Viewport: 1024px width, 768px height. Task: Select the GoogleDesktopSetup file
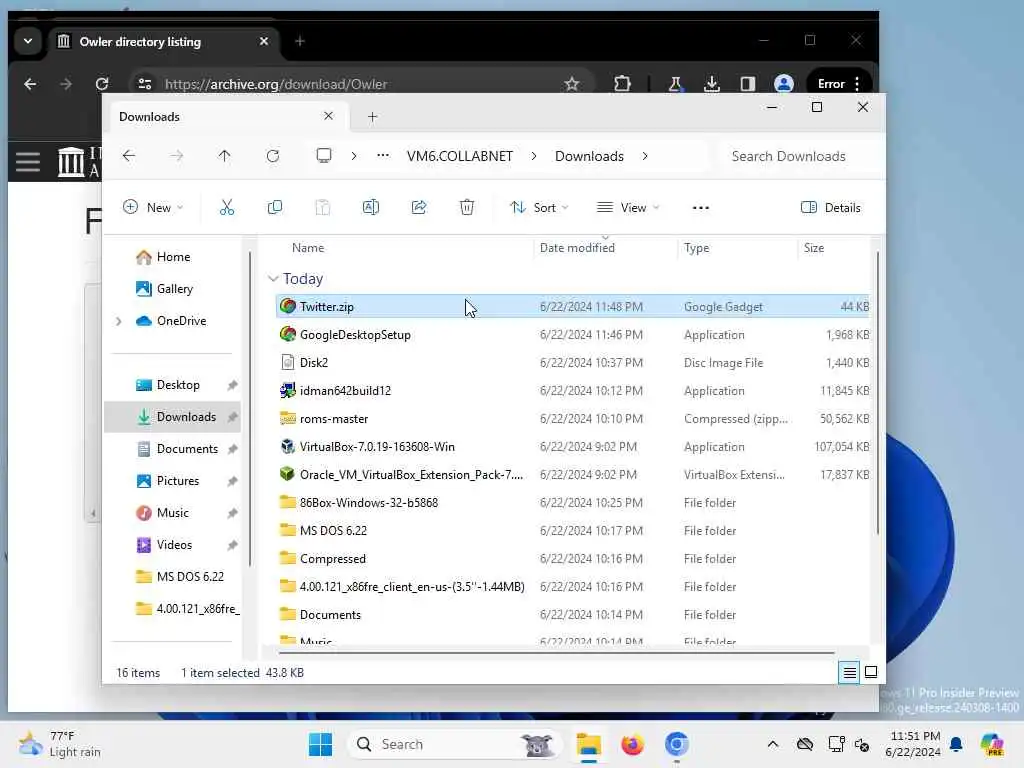pos(573,334)
